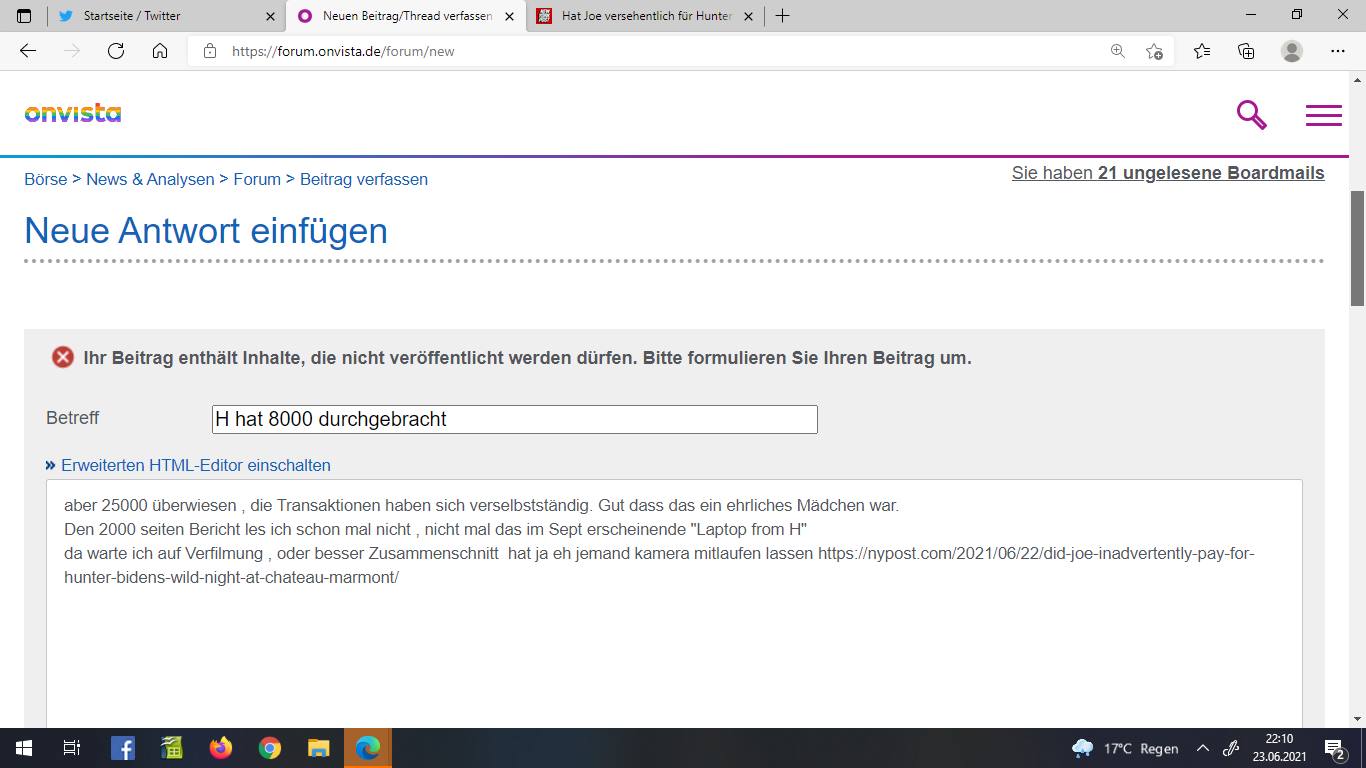This screenshot has height=768, width=1366.
Task: Open the Edge profile icon
Action: pos(1291,51)
